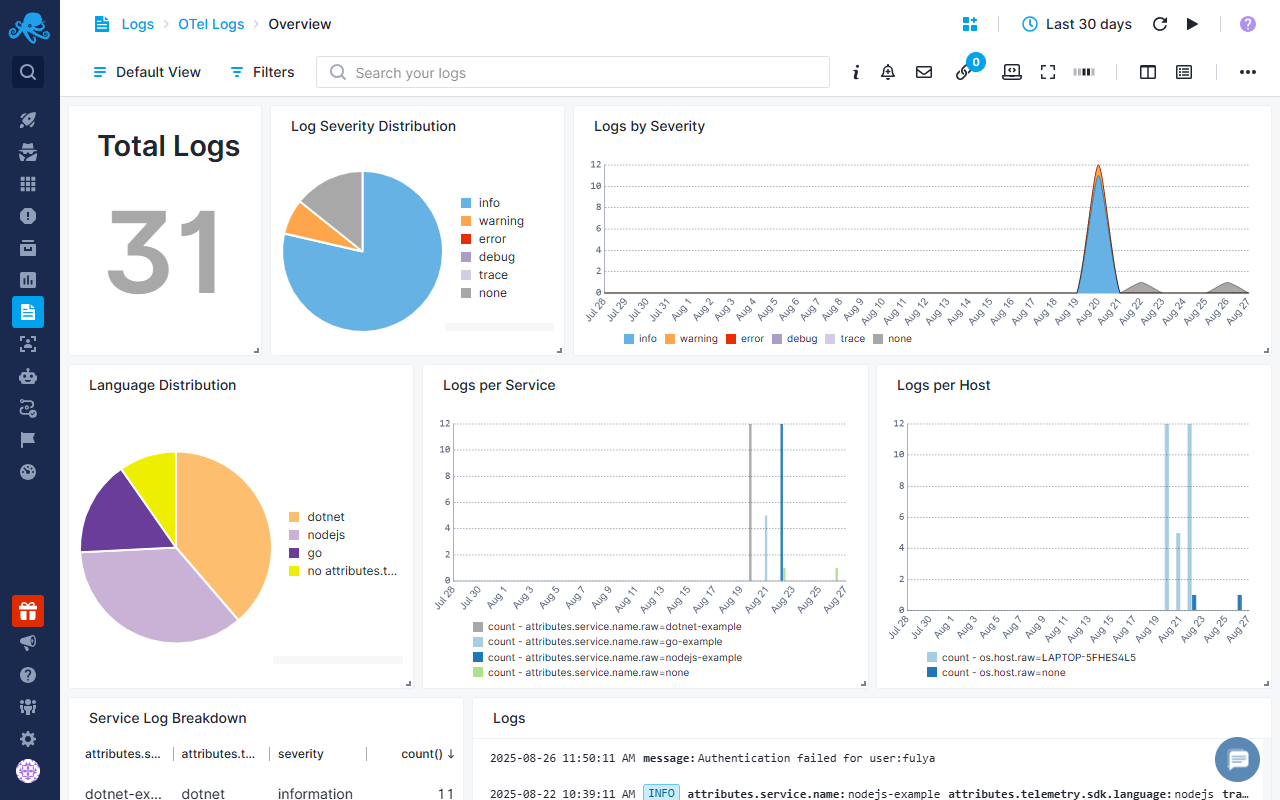1280x800 pixels.
Task: Enter fullscreen with the bracket icon
Action: pyautogui.click(x=1047, y=72)
